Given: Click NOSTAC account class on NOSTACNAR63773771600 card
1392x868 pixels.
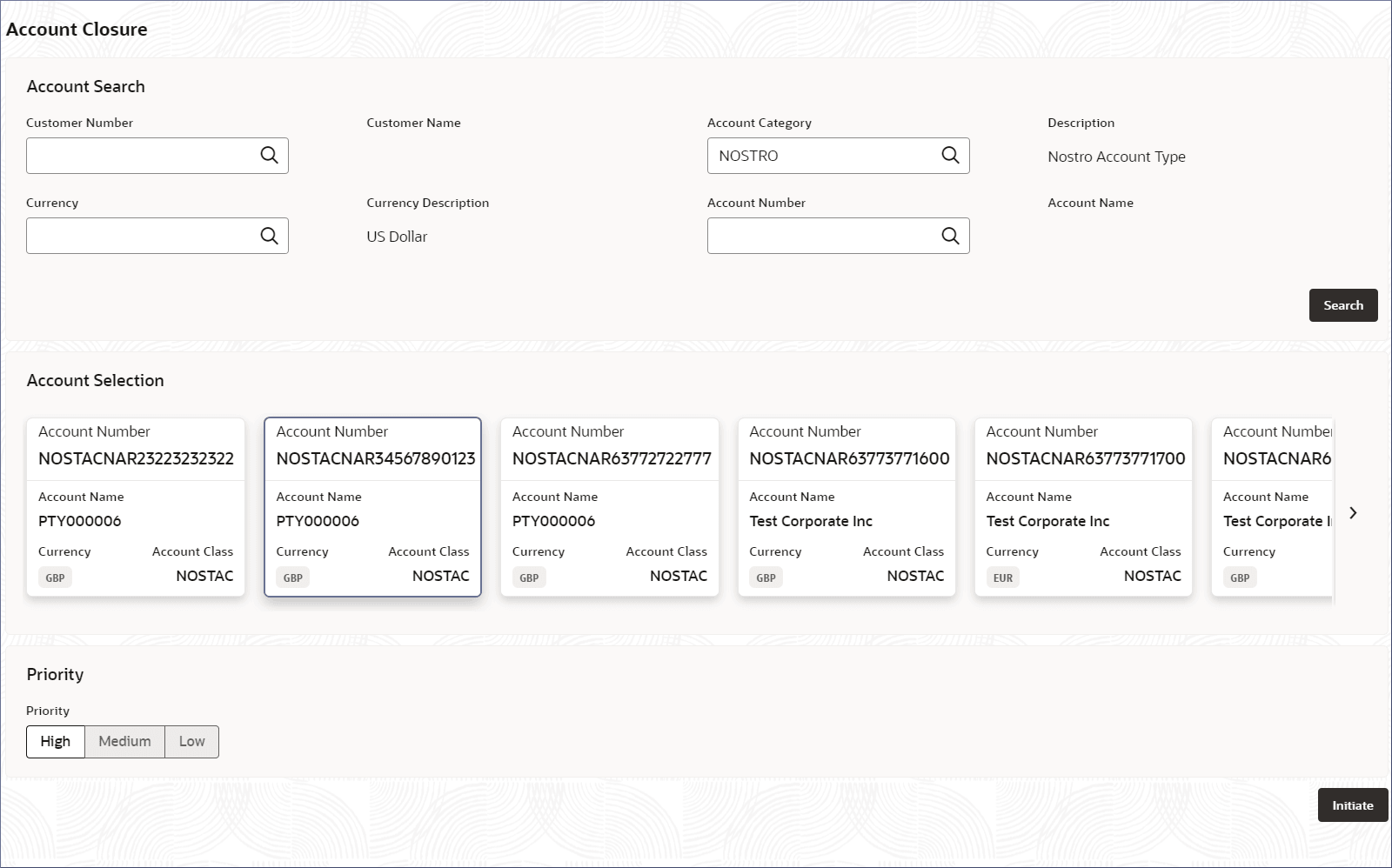Looking at the screenshot, I should click(x=915, y=576).
